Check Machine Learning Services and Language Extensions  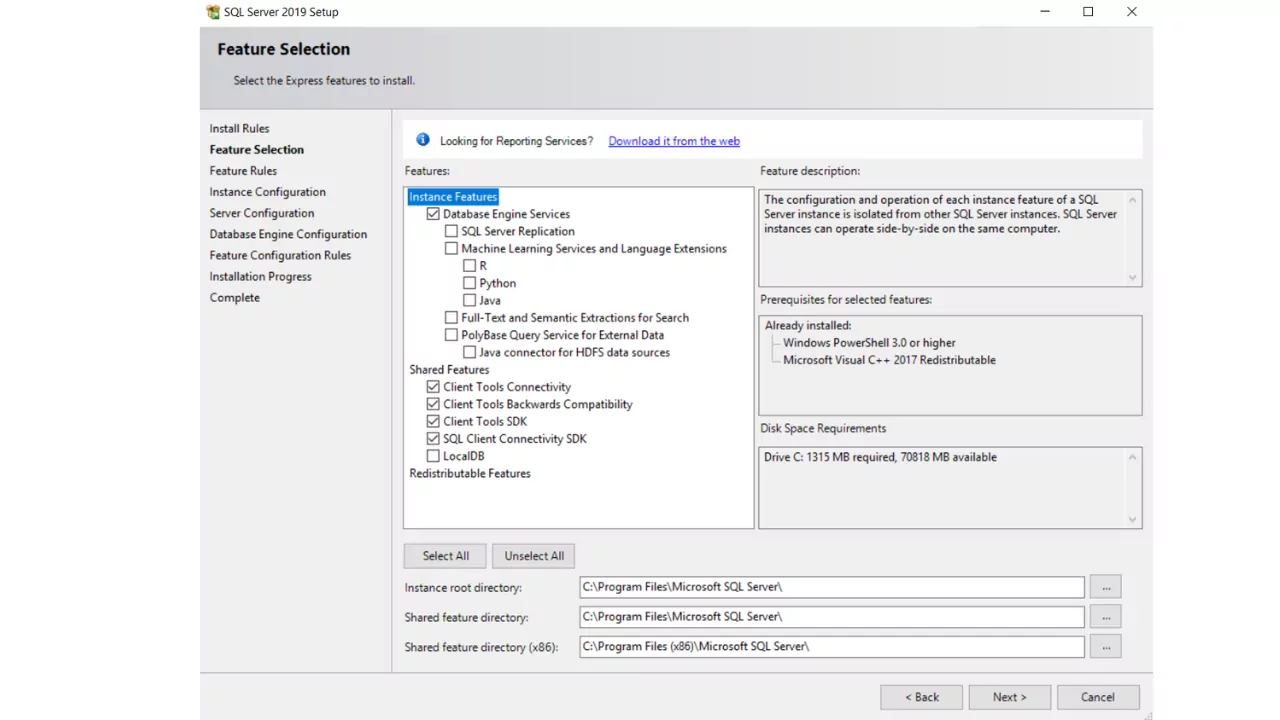click(451, 248)
